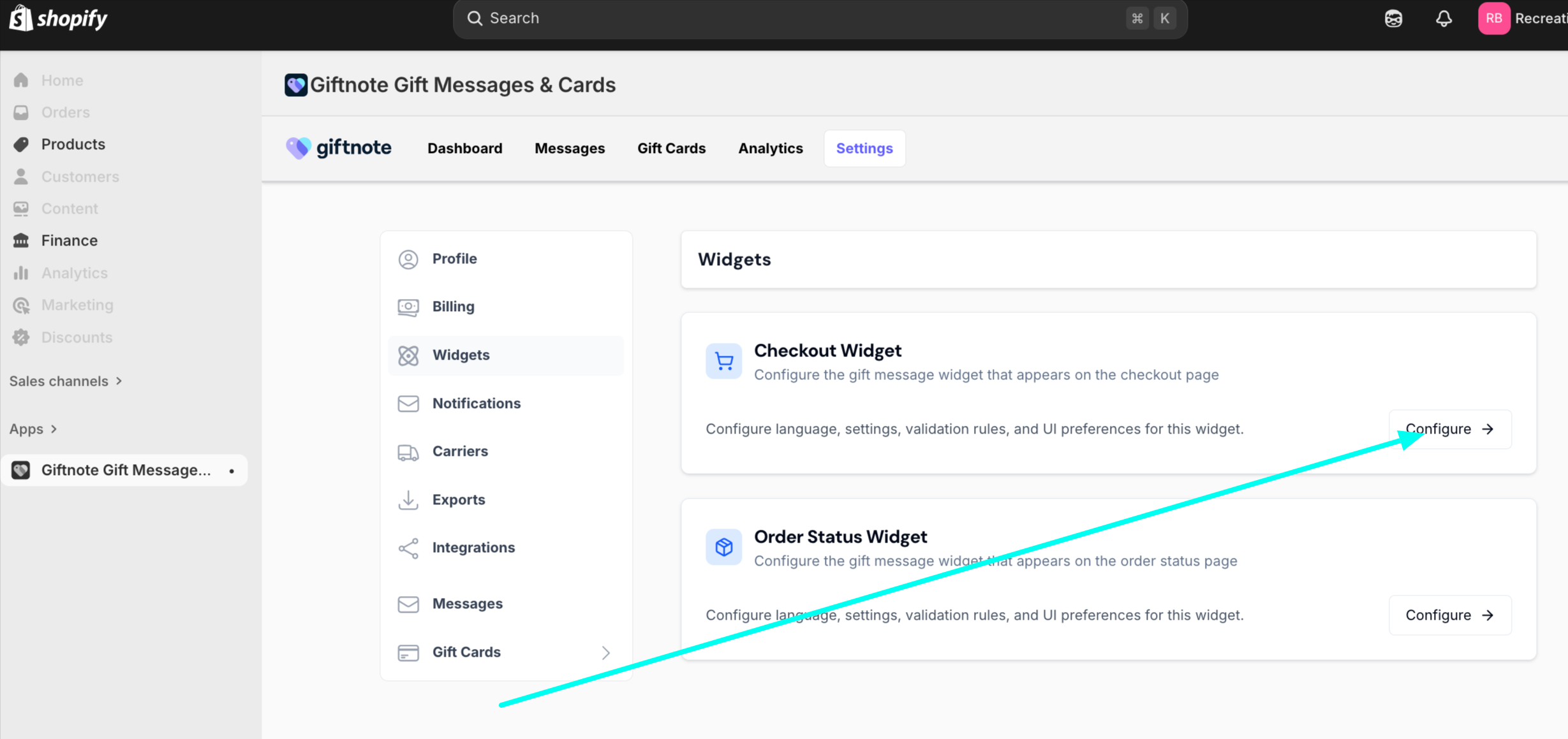Click the Order Status Widget box icon
1568x739 pixels.
point(723,547)
